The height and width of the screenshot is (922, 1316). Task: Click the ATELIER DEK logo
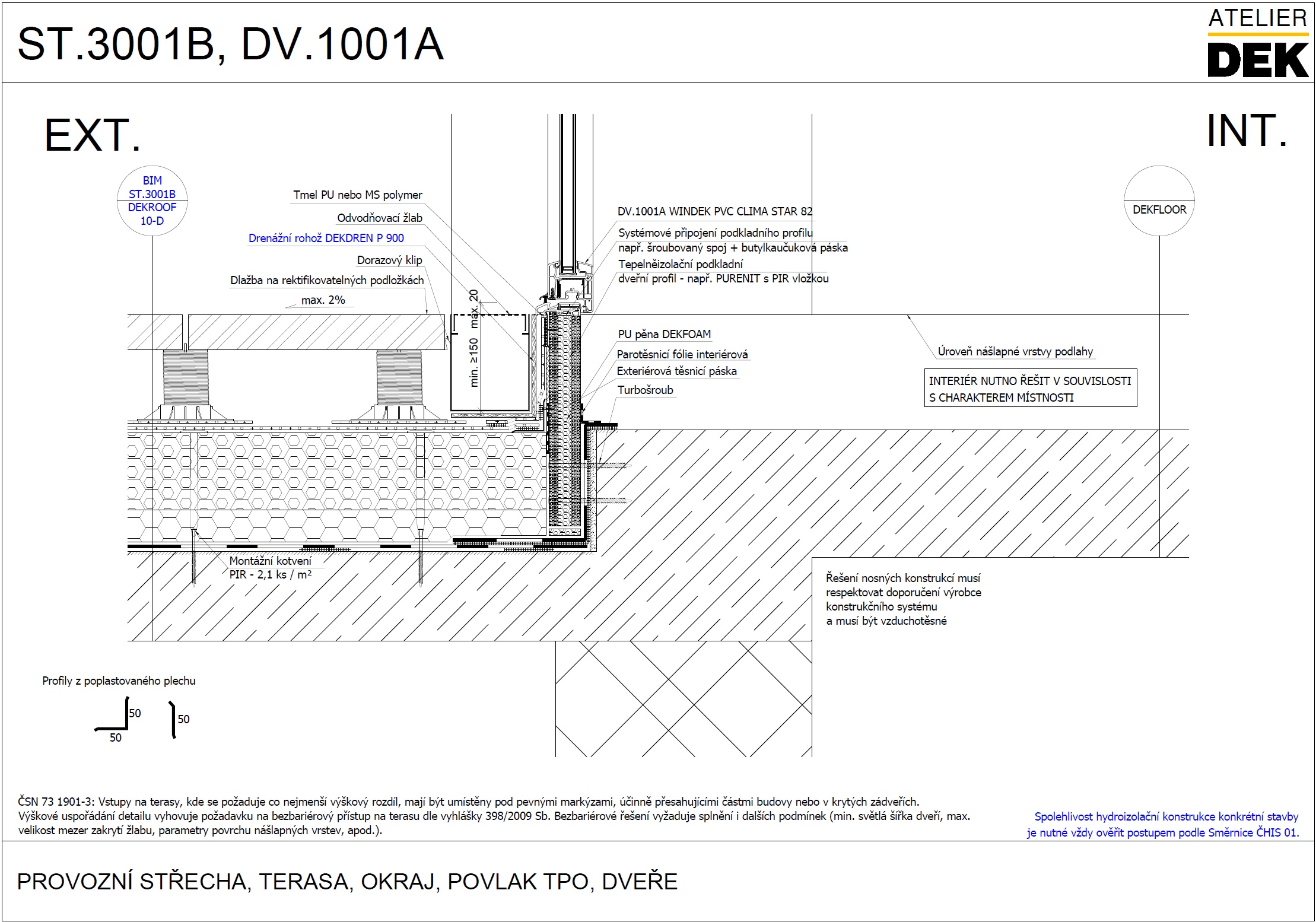[x=1257, y=43]
